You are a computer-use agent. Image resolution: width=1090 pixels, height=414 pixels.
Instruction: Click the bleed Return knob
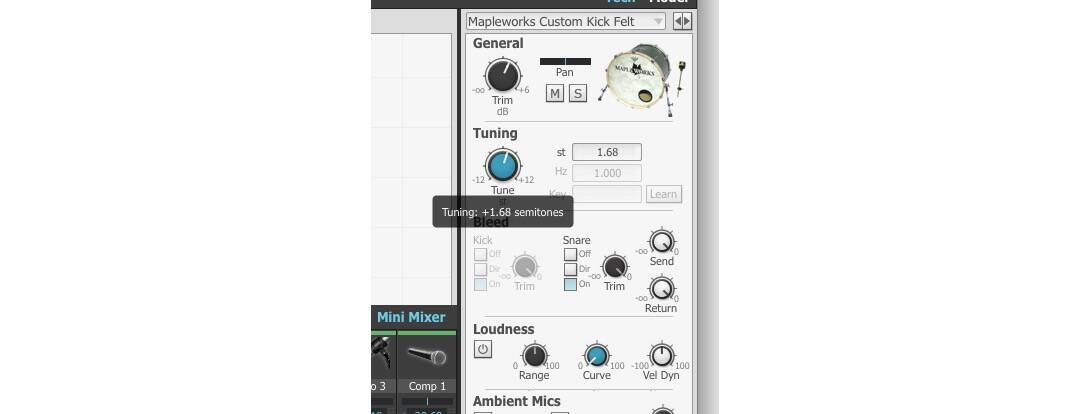click(662, 288)
